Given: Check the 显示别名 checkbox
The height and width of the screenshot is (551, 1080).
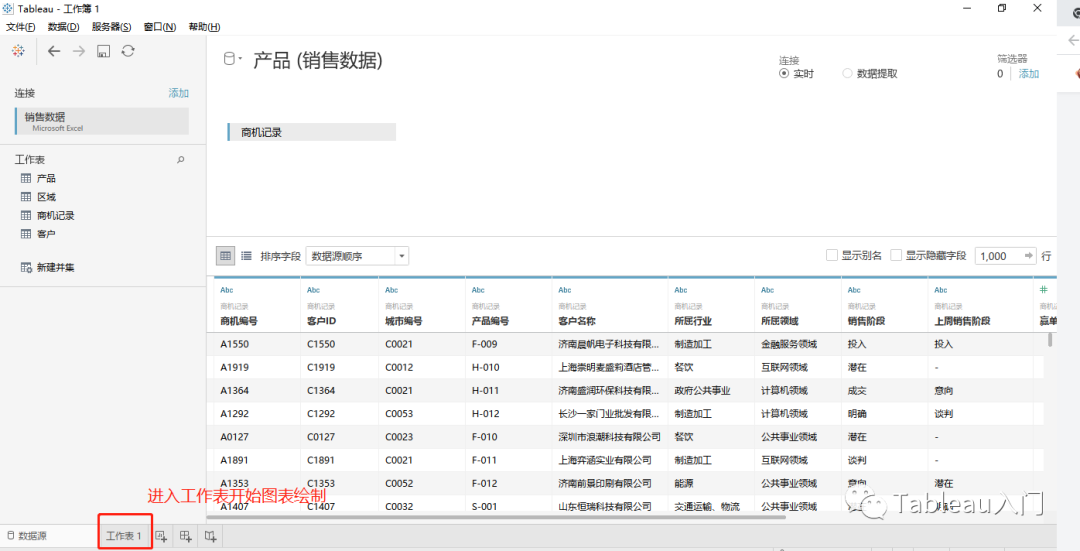Looking at the screenshot, I should point(831,256).
